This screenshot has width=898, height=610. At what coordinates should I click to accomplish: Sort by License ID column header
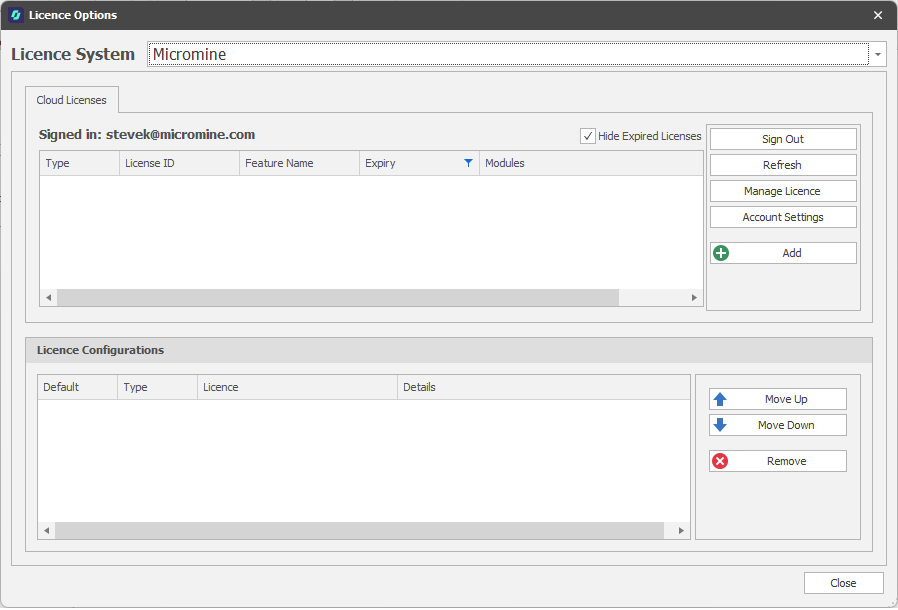[x=178, y=163]
